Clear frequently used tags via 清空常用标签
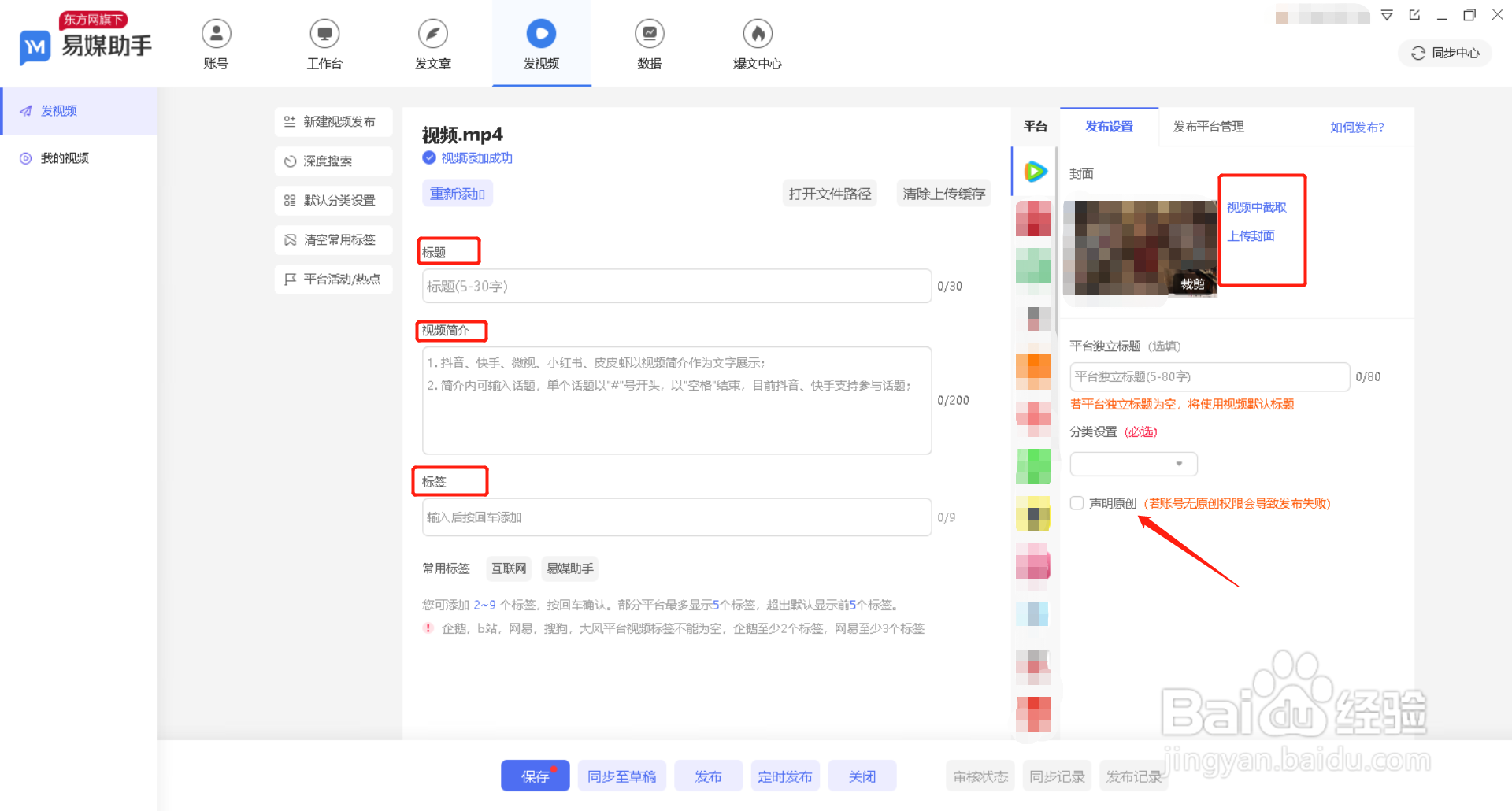1512x811 pixels. [333, 239]
